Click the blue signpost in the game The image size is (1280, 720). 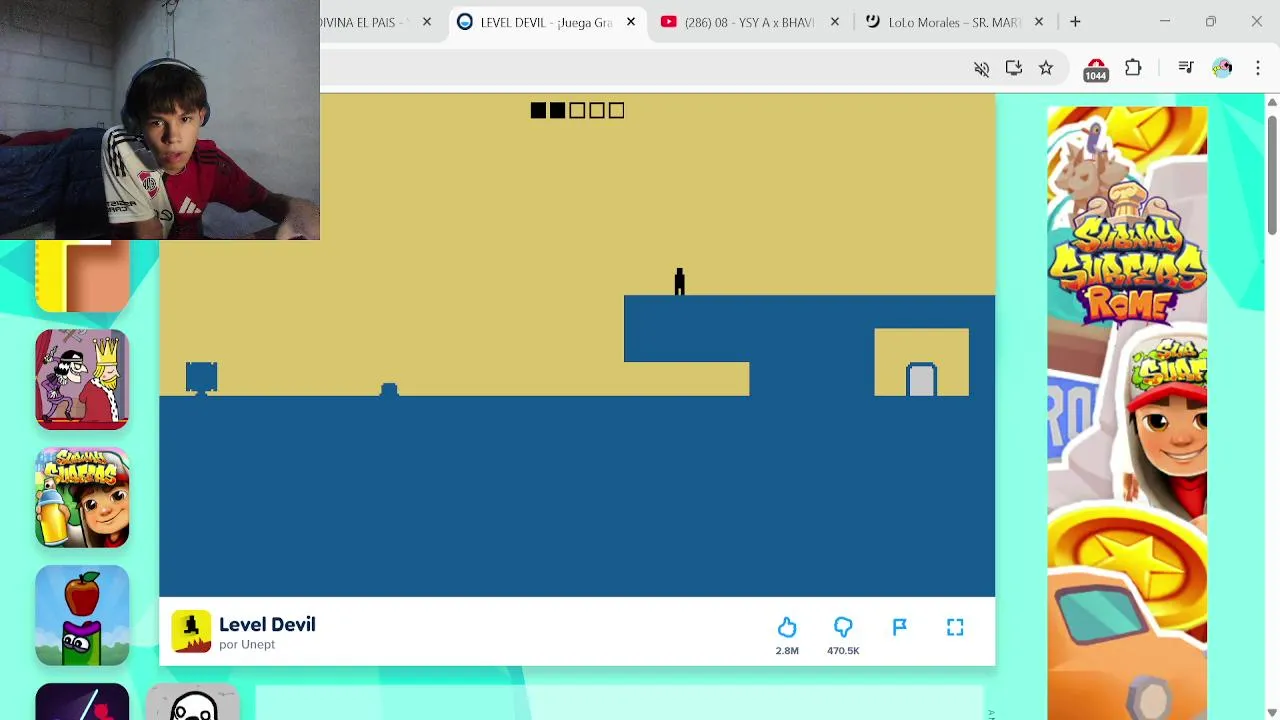[x=201, y=378]
